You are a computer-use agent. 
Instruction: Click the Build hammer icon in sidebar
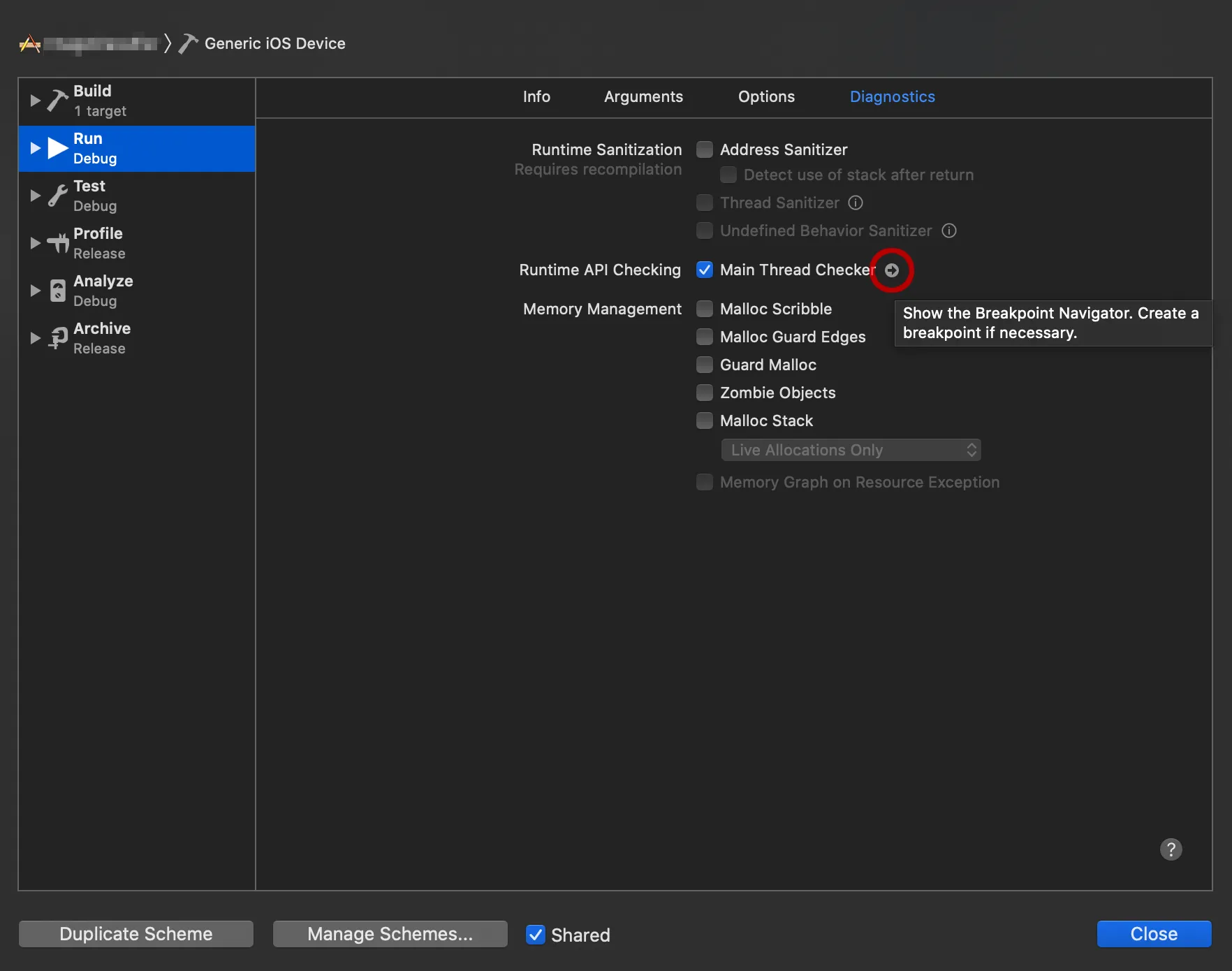57,101
